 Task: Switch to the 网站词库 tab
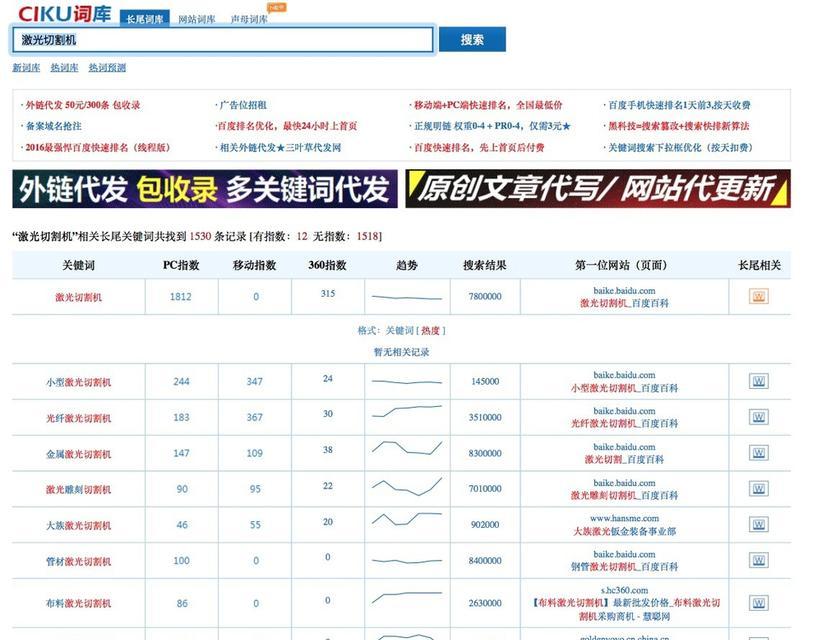tap(196, 19)
